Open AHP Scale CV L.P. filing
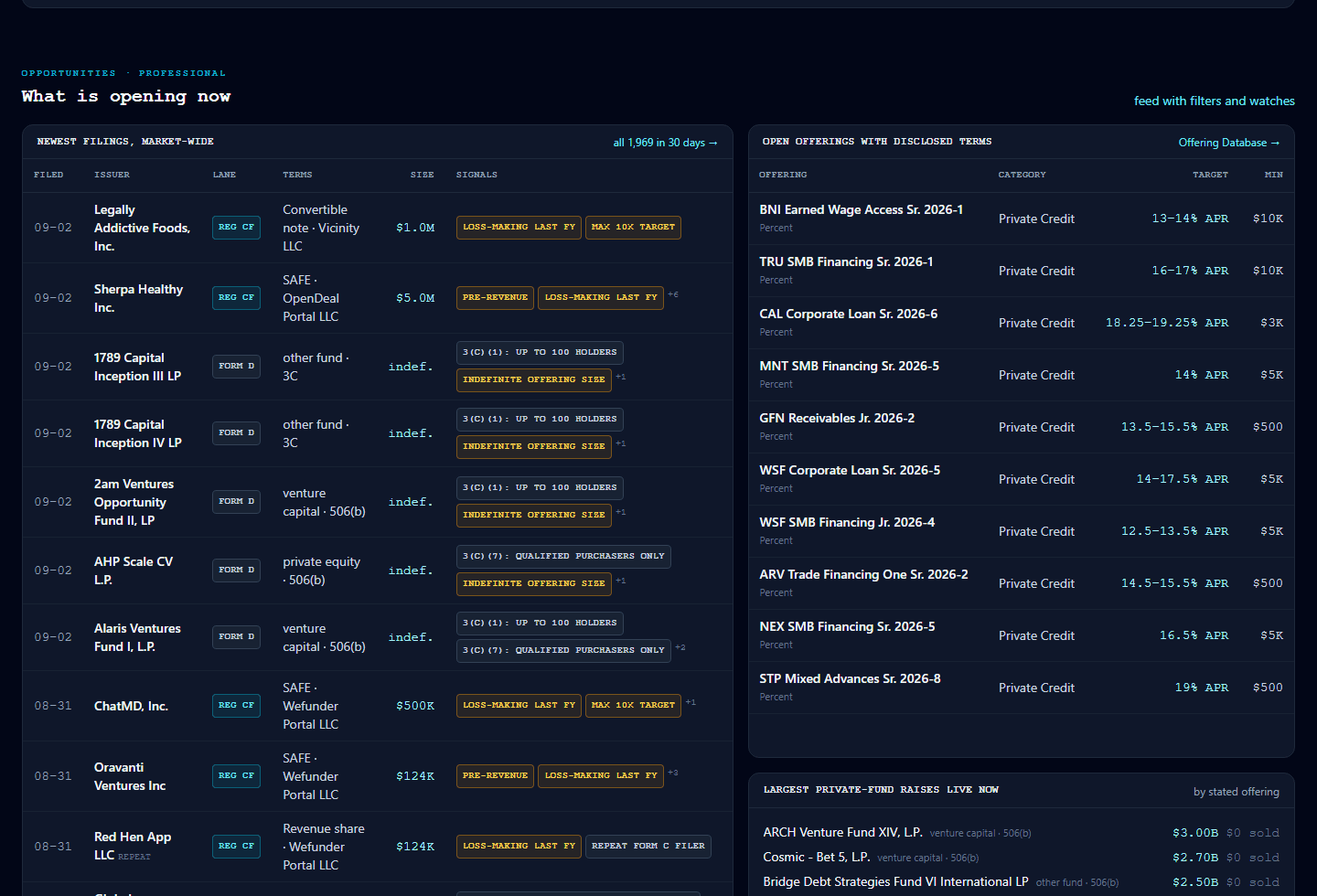The width and height of the screenshot is (1317, 896). (x=134, y=571)
